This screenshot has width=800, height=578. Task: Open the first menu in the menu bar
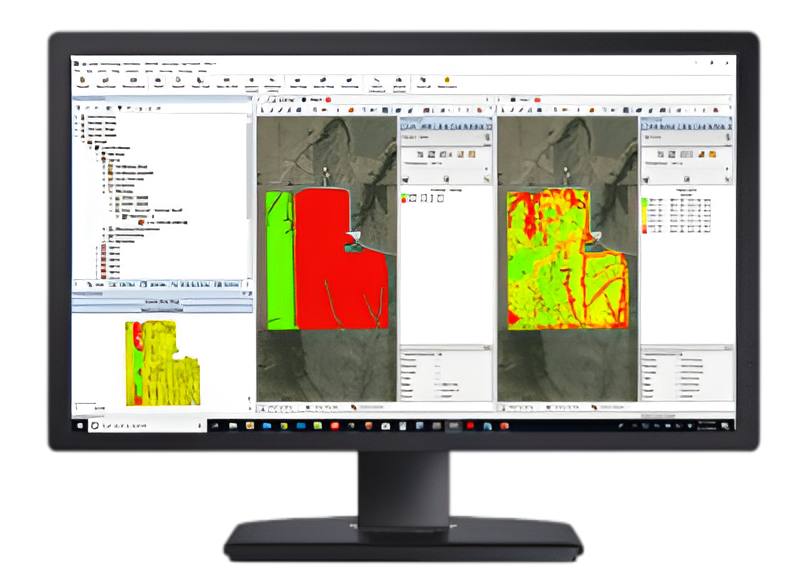[x=77, y=71]
